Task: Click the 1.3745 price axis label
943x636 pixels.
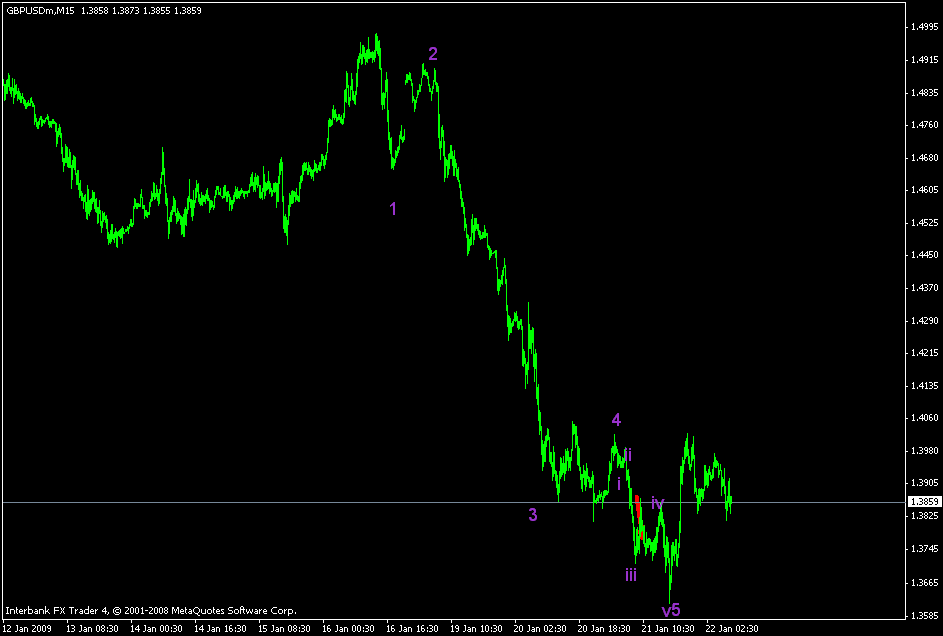Action: pyautogui.click(x=924, y=548)
